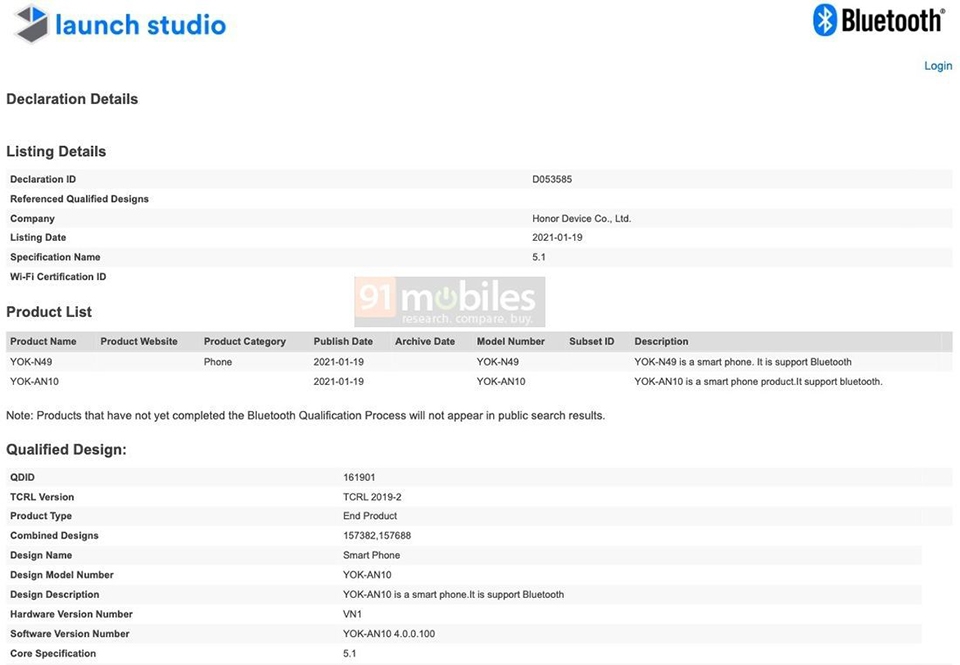Select Hardware Version Number value VN1
Image resolution: width=960 pixels, height=665 pixels.
tap(352, 614)
